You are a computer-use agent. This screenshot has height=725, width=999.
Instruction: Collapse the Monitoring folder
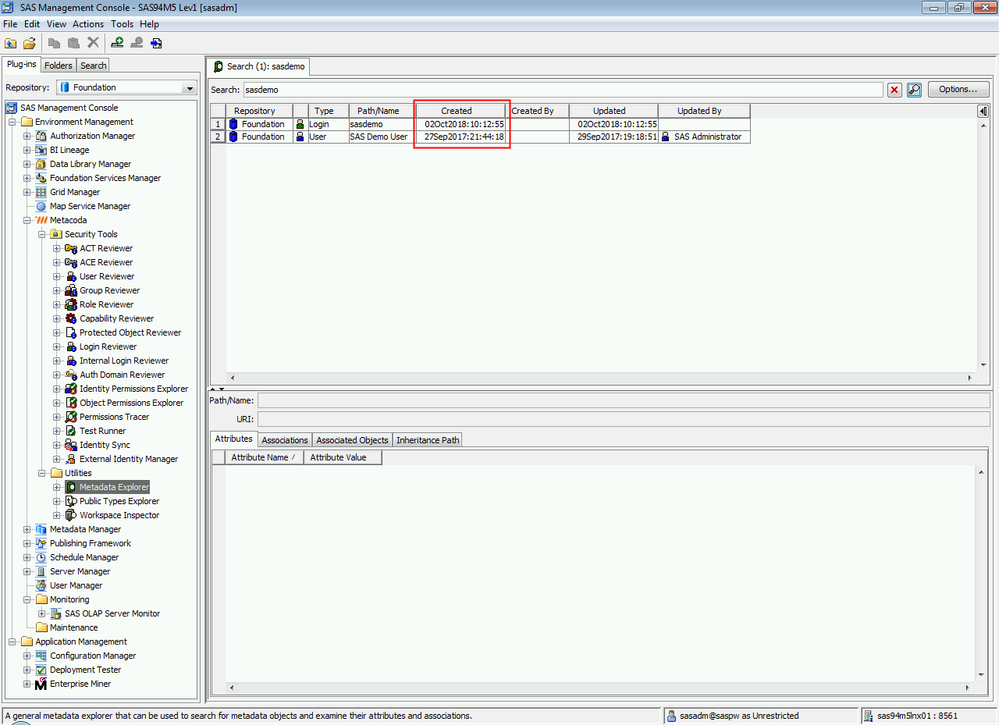[x=27, y=599]
